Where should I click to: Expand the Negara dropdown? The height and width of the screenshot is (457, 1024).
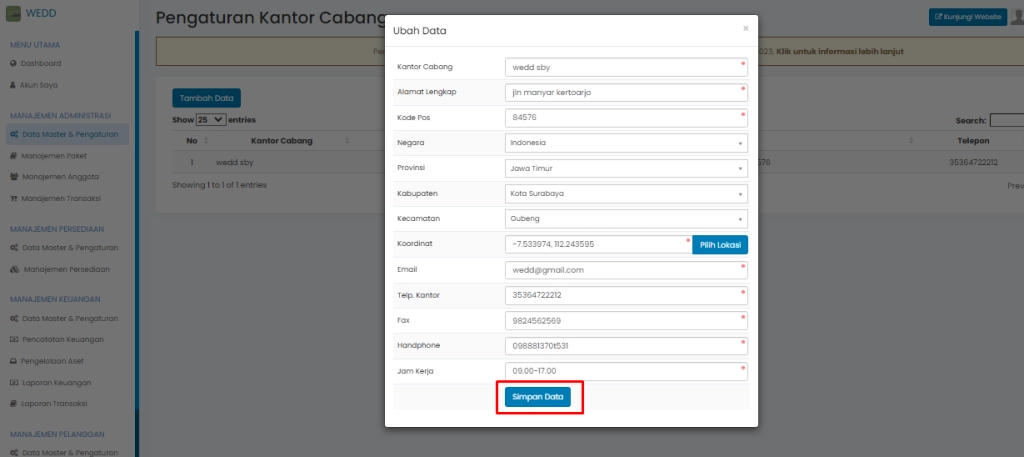[626, 143]
